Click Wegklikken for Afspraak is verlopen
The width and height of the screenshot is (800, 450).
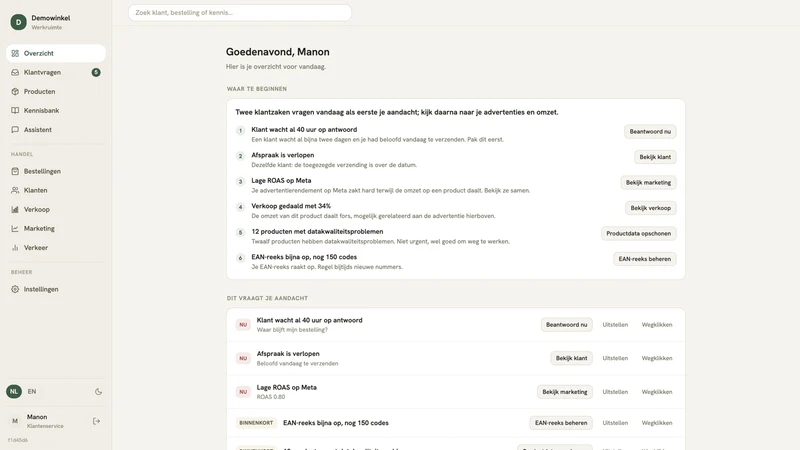point(657,358)
